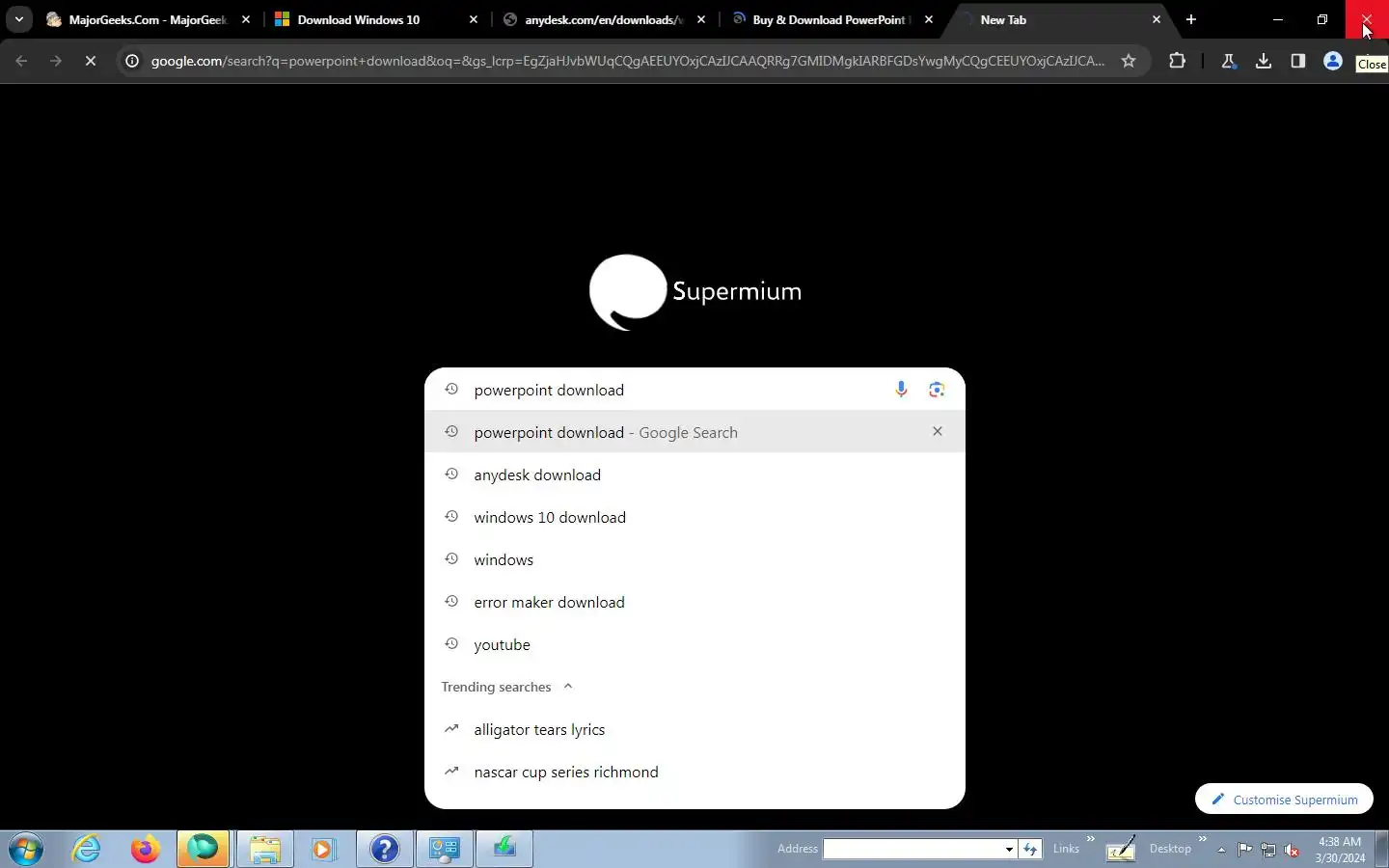This screenshot has height=868, width=1389.
Task: Click the trending arrow icon beside alligator tears lyrics
Action: click(x=450, y=729)
